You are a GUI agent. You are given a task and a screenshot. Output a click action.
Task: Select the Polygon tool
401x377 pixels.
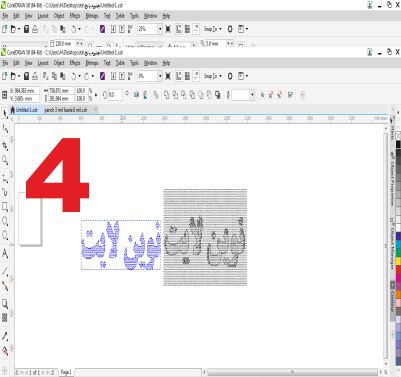5,236
